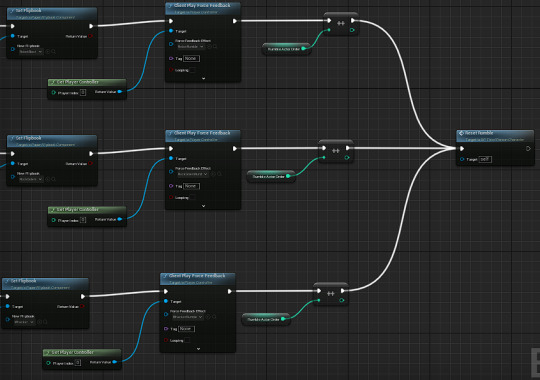Click Target pin on top Set Flipbook node
Image resolution: width=540 pixels, height=380 pixels.
tap(13, 36)
